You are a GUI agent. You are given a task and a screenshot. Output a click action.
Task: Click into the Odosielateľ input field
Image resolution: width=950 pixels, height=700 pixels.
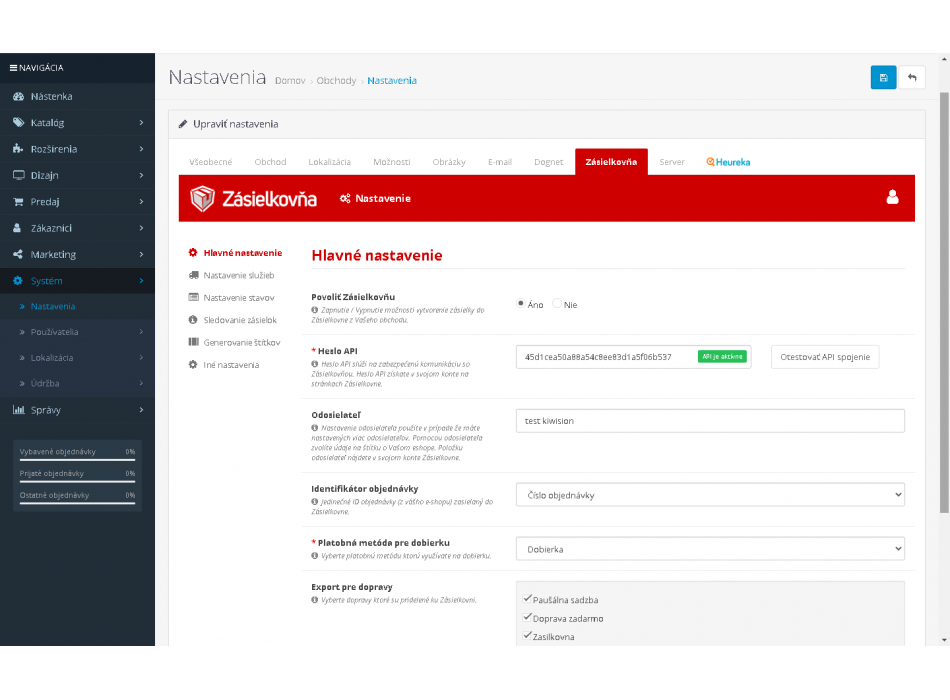pyautogui.click(x=710, y=421)
